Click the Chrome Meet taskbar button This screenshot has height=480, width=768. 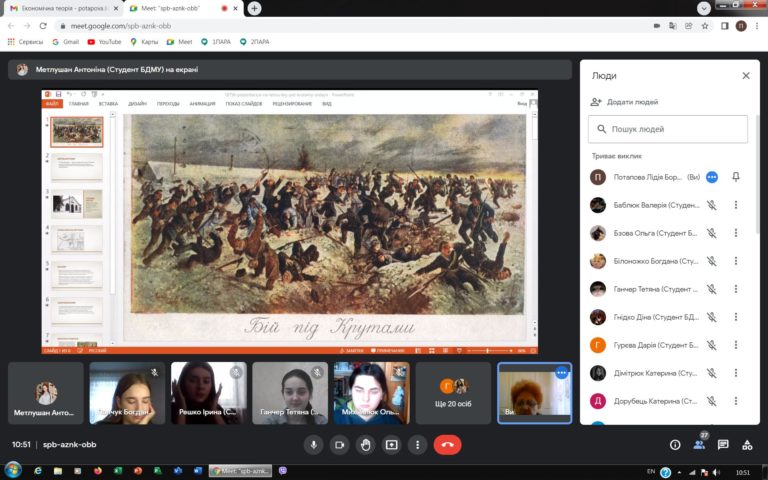[240, 471]
